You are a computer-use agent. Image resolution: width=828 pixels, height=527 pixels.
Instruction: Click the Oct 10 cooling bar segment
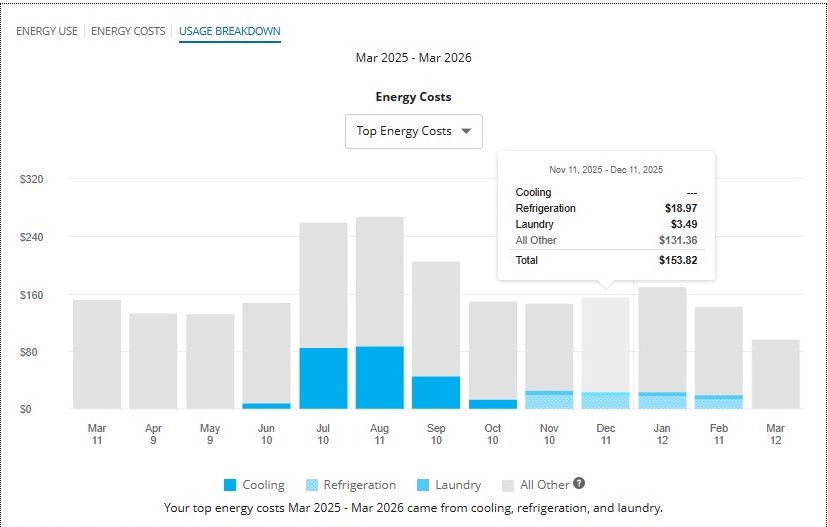[493, 404]
